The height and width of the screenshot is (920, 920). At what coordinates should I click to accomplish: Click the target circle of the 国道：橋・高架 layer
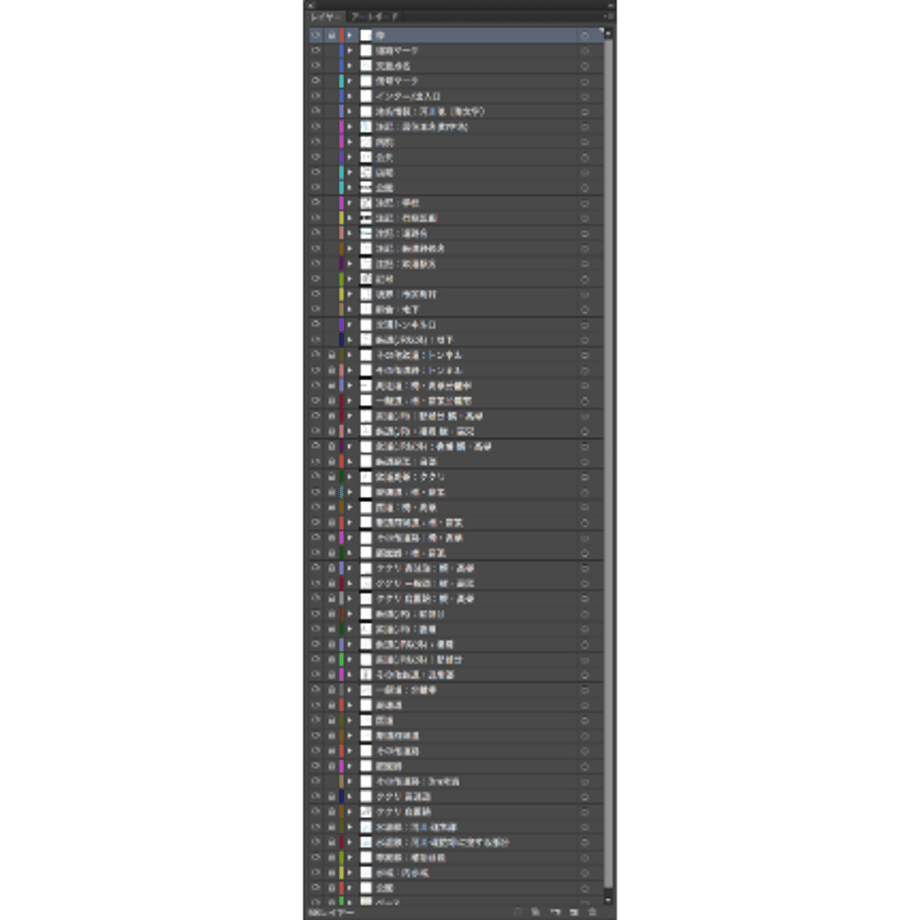[584, 508]
